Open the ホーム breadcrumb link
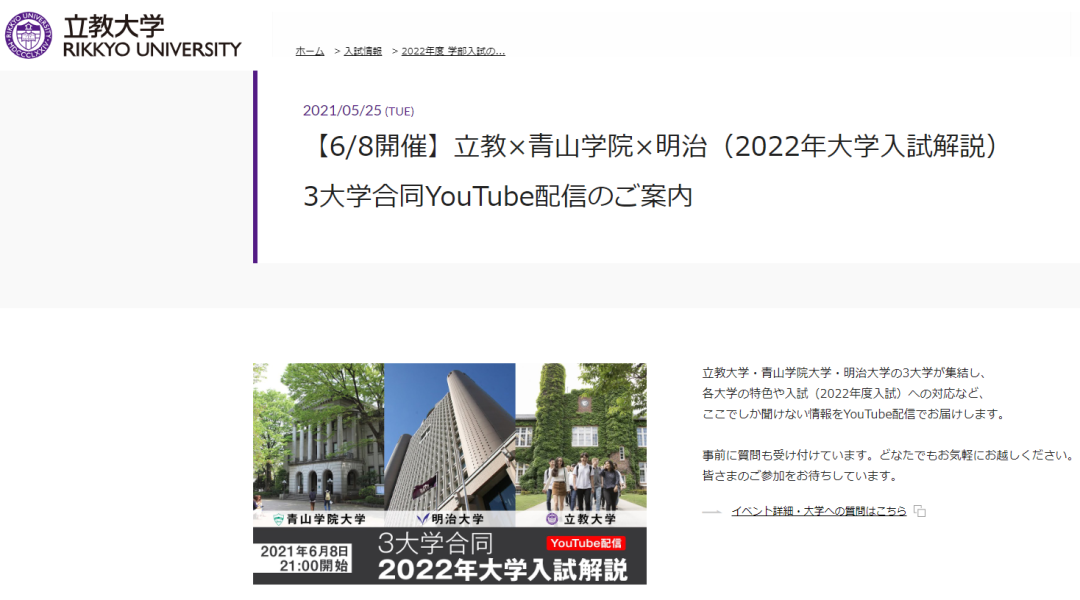Image resolution: width=1080 pixels, height=600 pixels. point(309,51)
